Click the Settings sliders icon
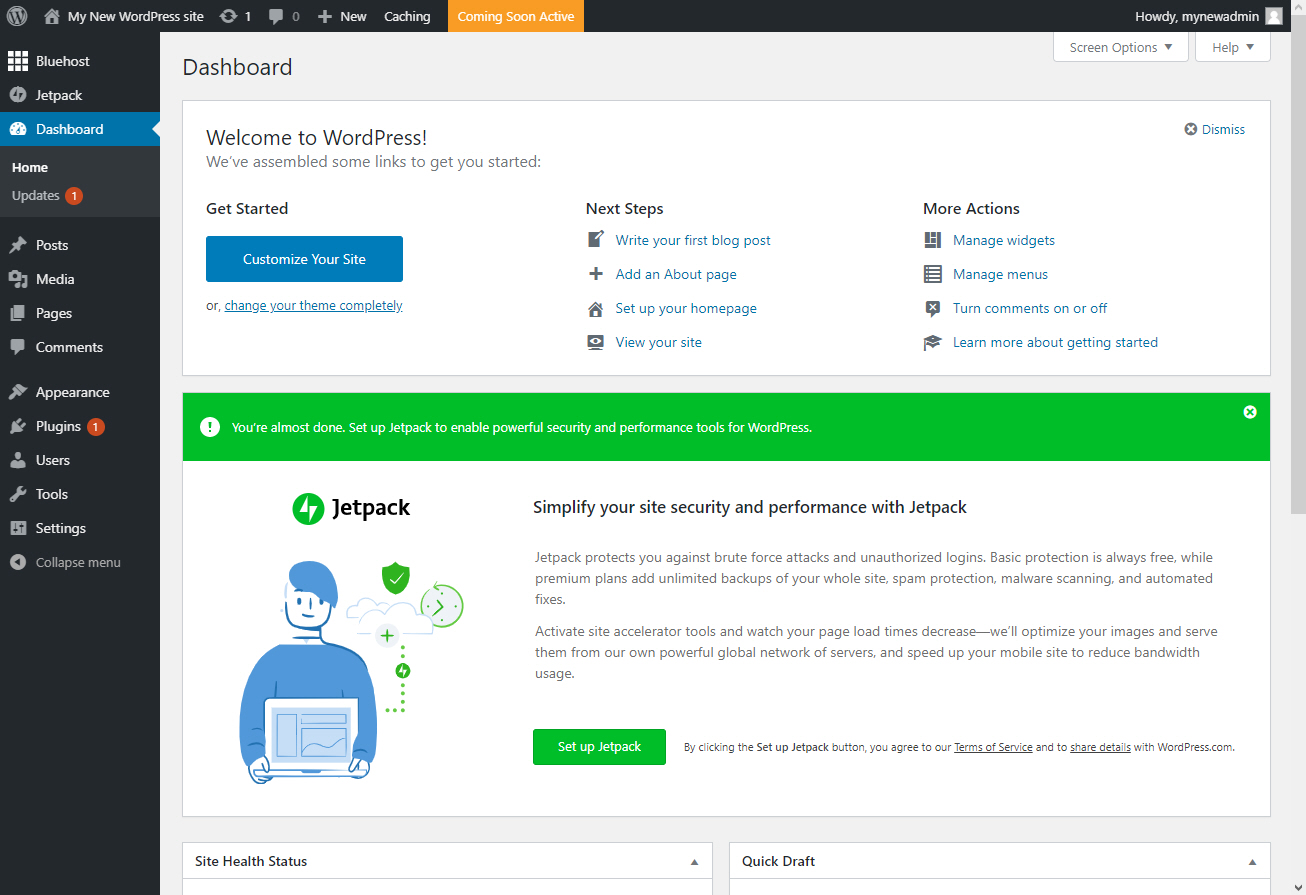The height and width of the screenshot is (895, 1306). 18,528
